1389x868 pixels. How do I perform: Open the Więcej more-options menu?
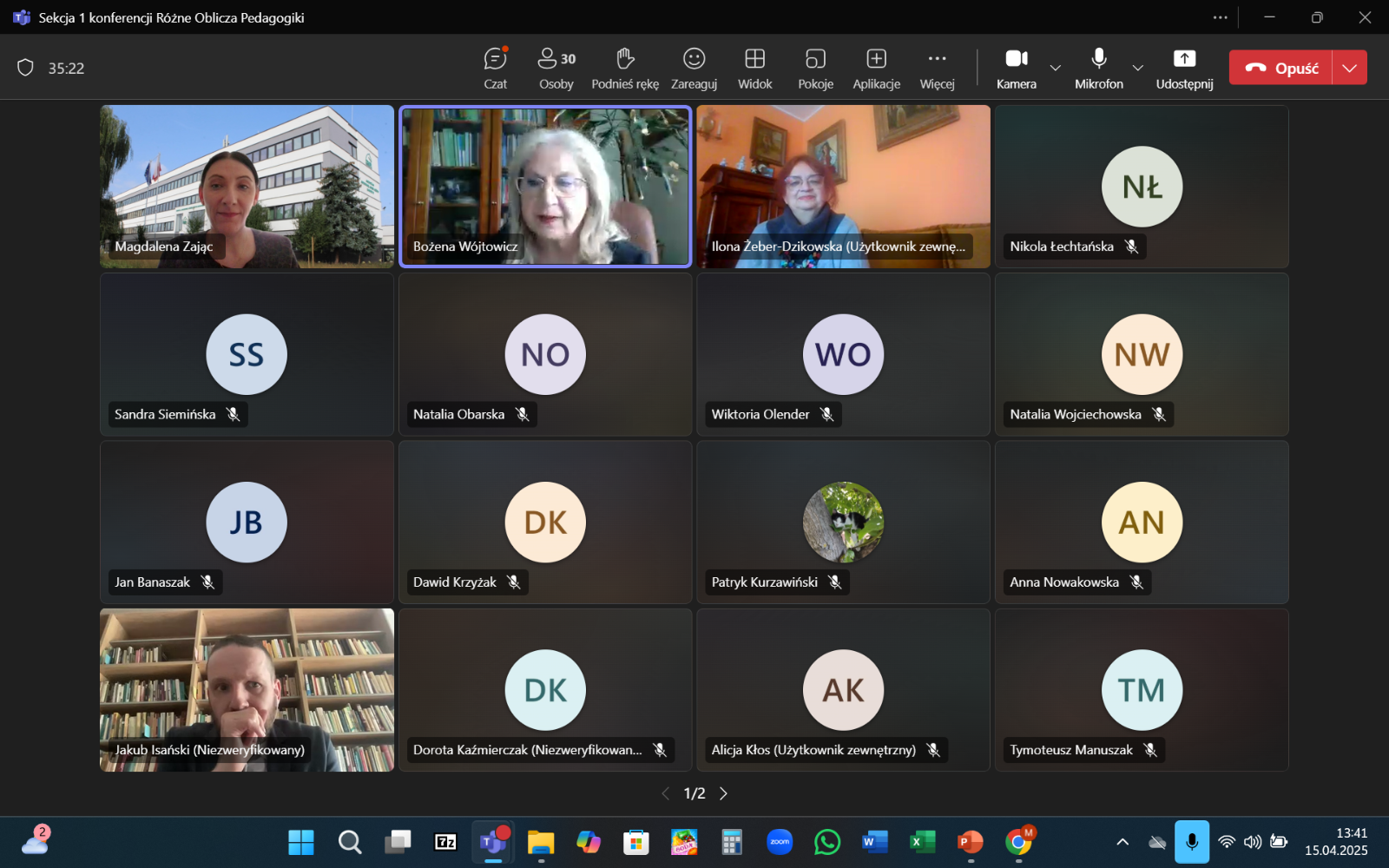point(937,68)
